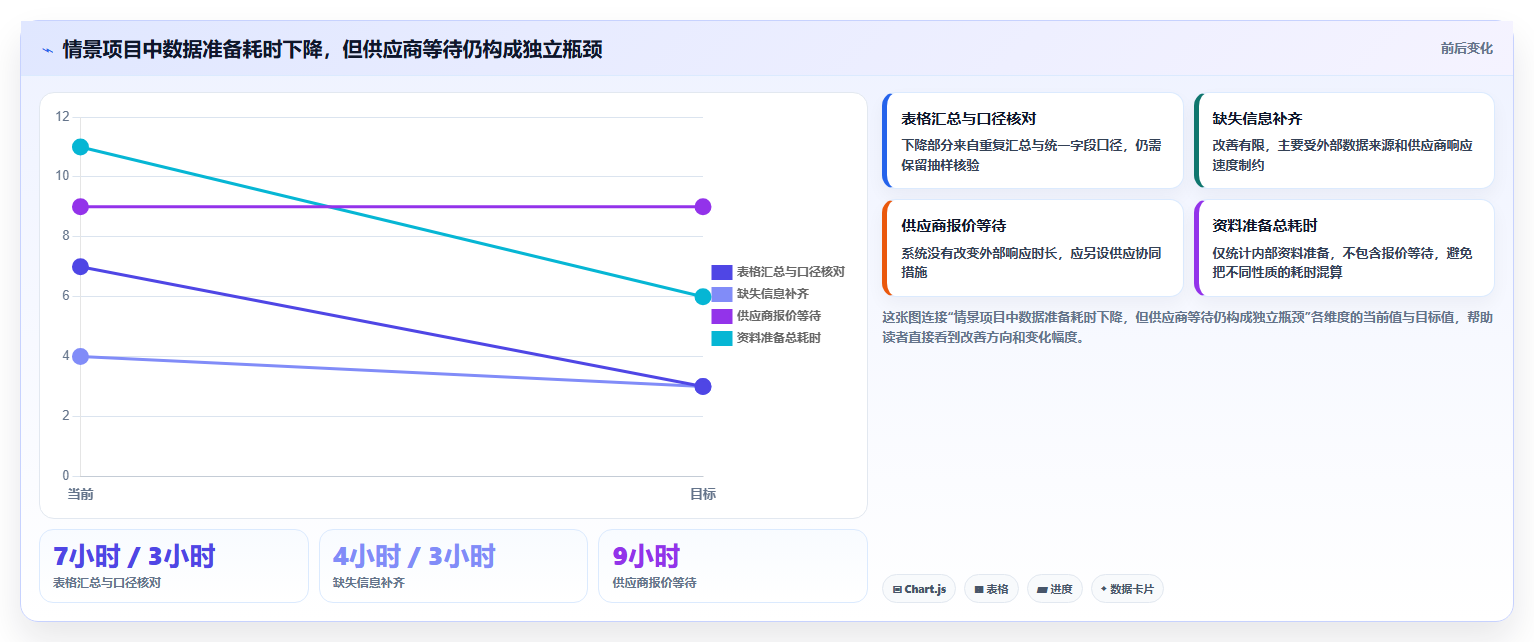
Task: Select the purple data point at 9 on 当前
Action: click(81, 207)
